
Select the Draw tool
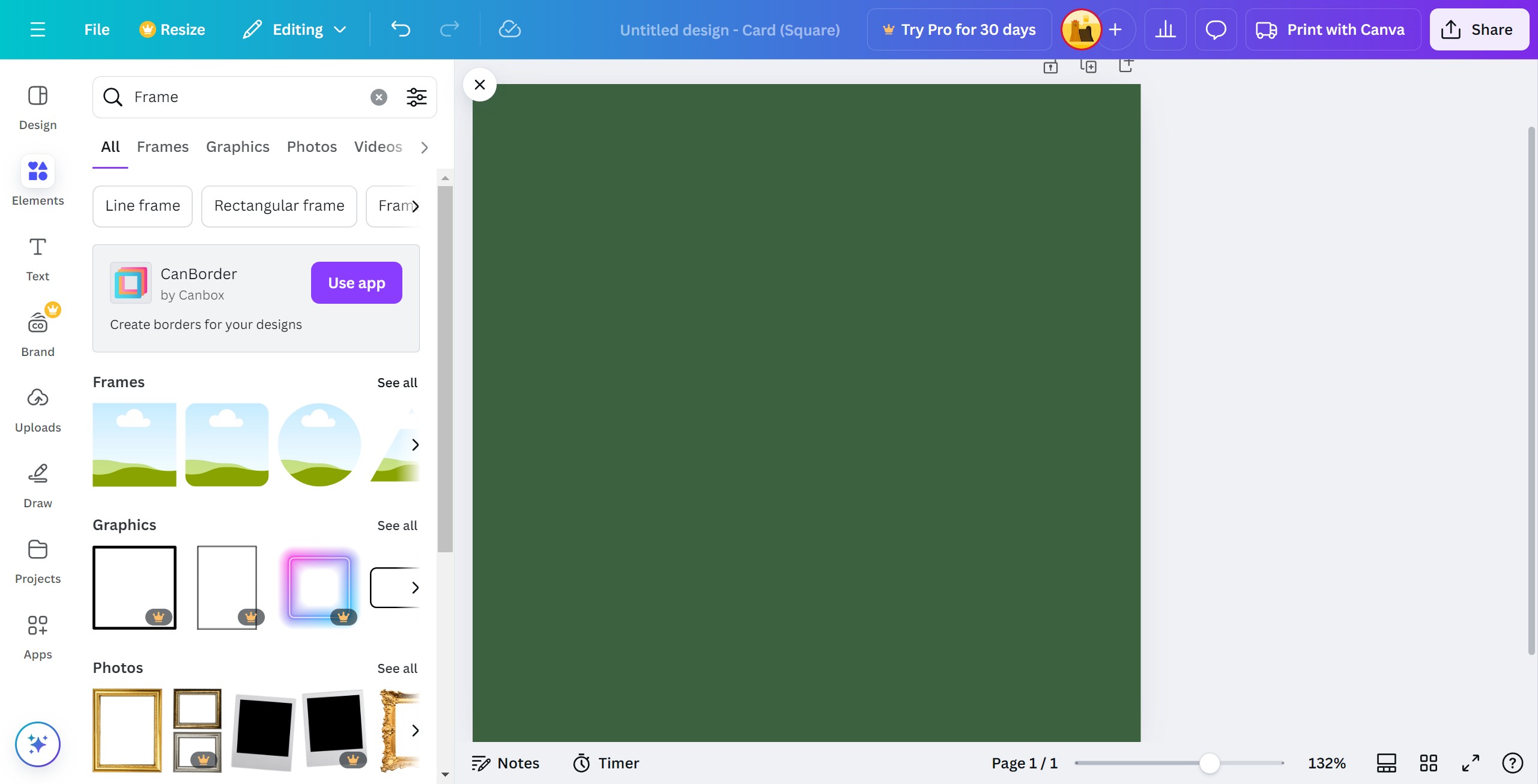[x=38, y=485]
